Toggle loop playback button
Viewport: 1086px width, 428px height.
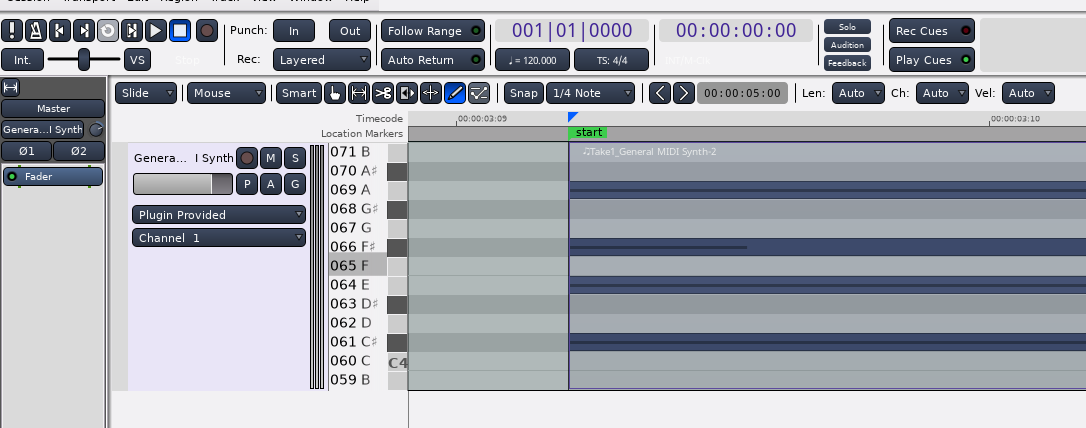(107, 31)
